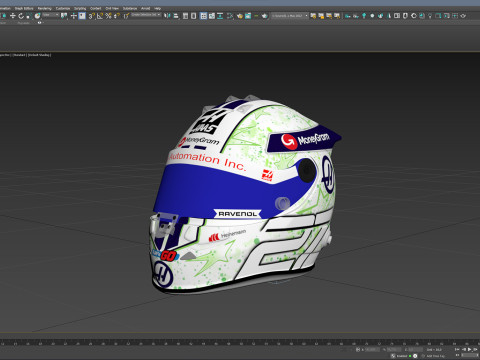Step to the next frame
The image size is (480, 360).
point(476,349)
